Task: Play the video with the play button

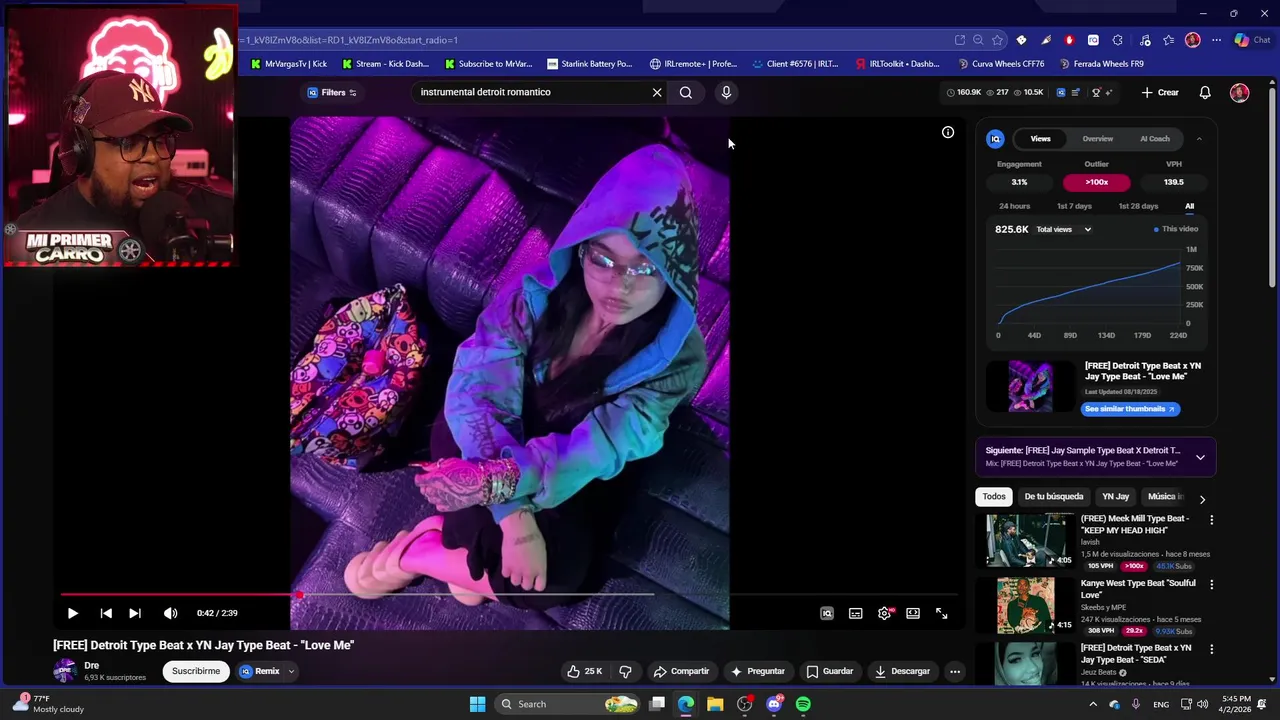Action: pyautogui.click(x=72, y=613)
